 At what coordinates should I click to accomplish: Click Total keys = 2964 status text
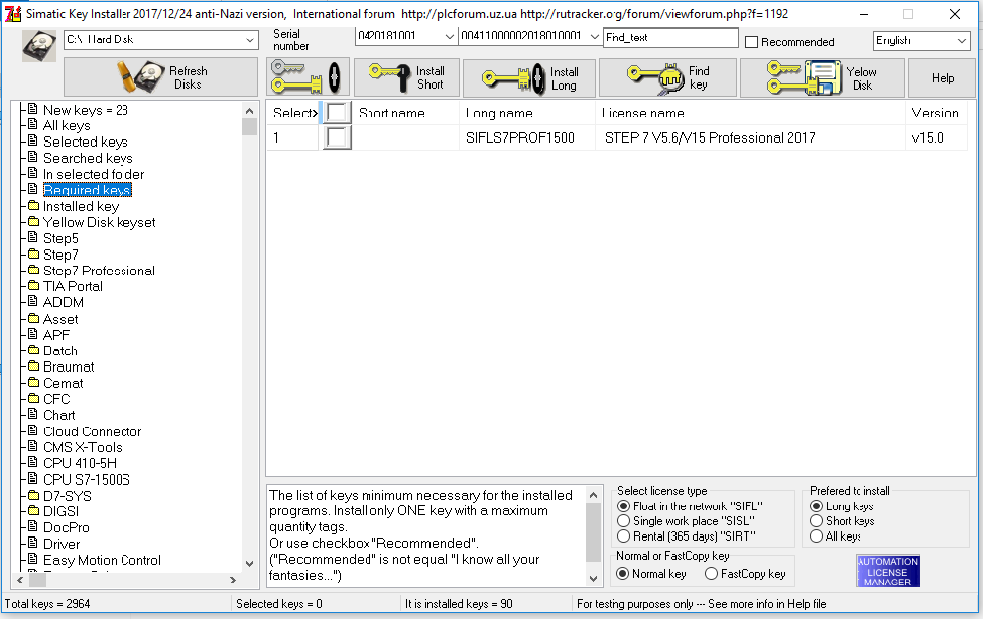pyautogui.click(x=47, y=603)
